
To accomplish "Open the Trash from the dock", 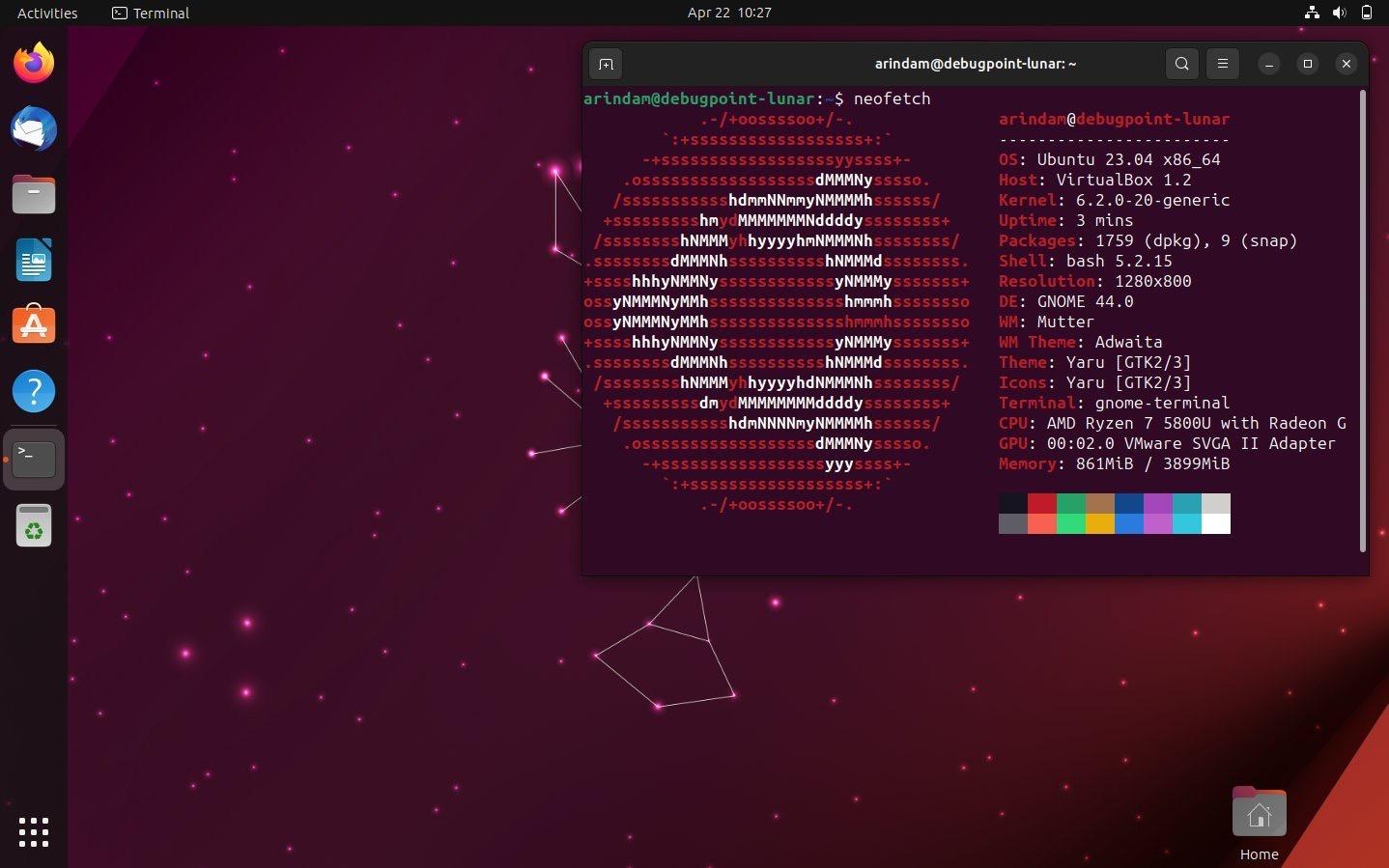I will pyautogui.click(x=34, y=526).
